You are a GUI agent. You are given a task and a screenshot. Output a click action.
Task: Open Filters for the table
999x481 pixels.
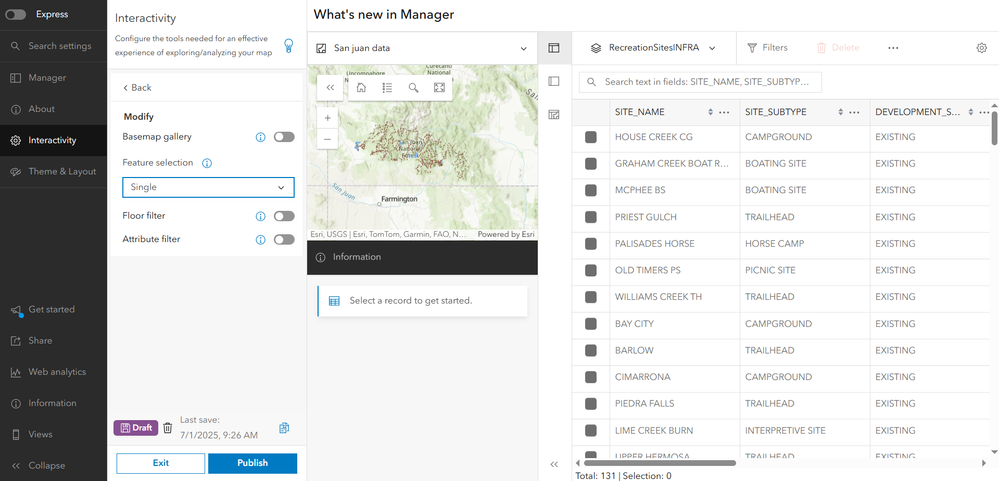pos(767,48)
